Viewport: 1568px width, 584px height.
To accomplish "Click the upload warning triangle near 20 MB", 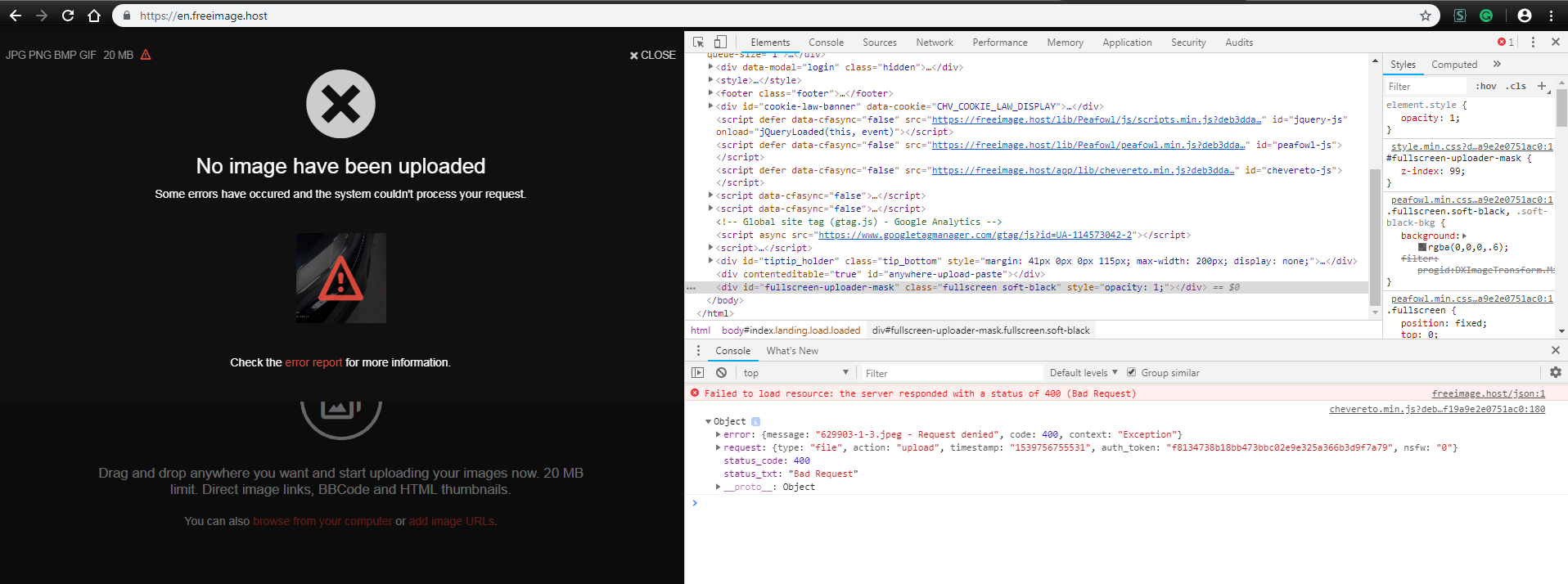I will (146, 55).
